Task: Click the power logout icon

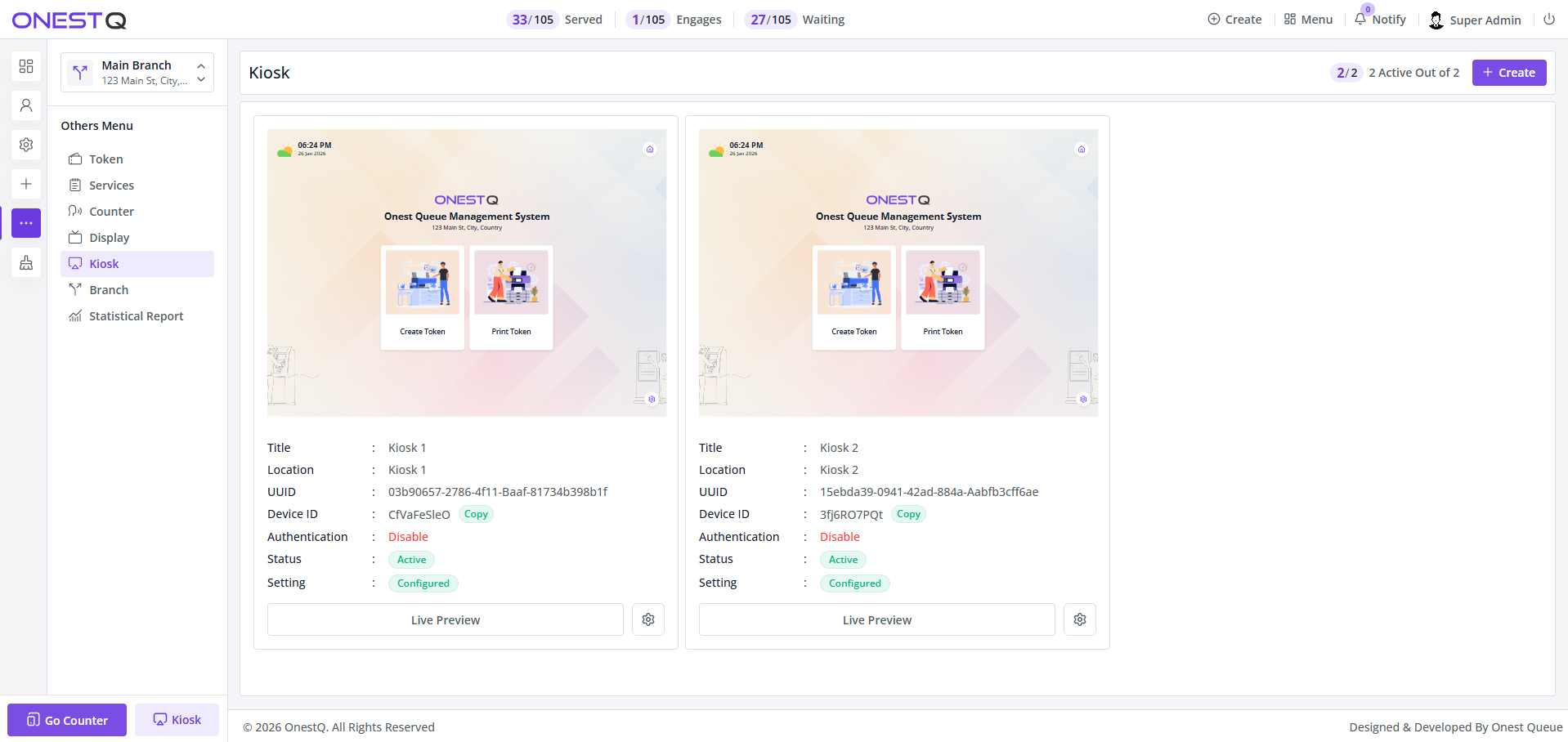Action: tap(1549, 20)
